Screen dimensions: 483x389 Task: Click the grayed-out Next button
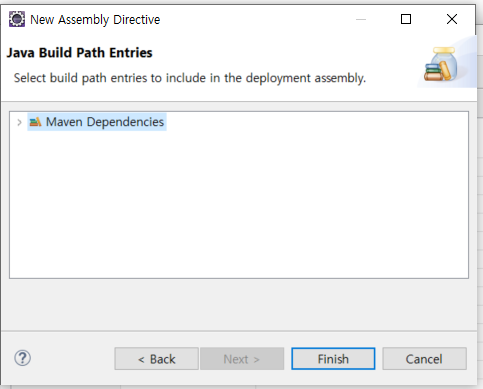242,359
